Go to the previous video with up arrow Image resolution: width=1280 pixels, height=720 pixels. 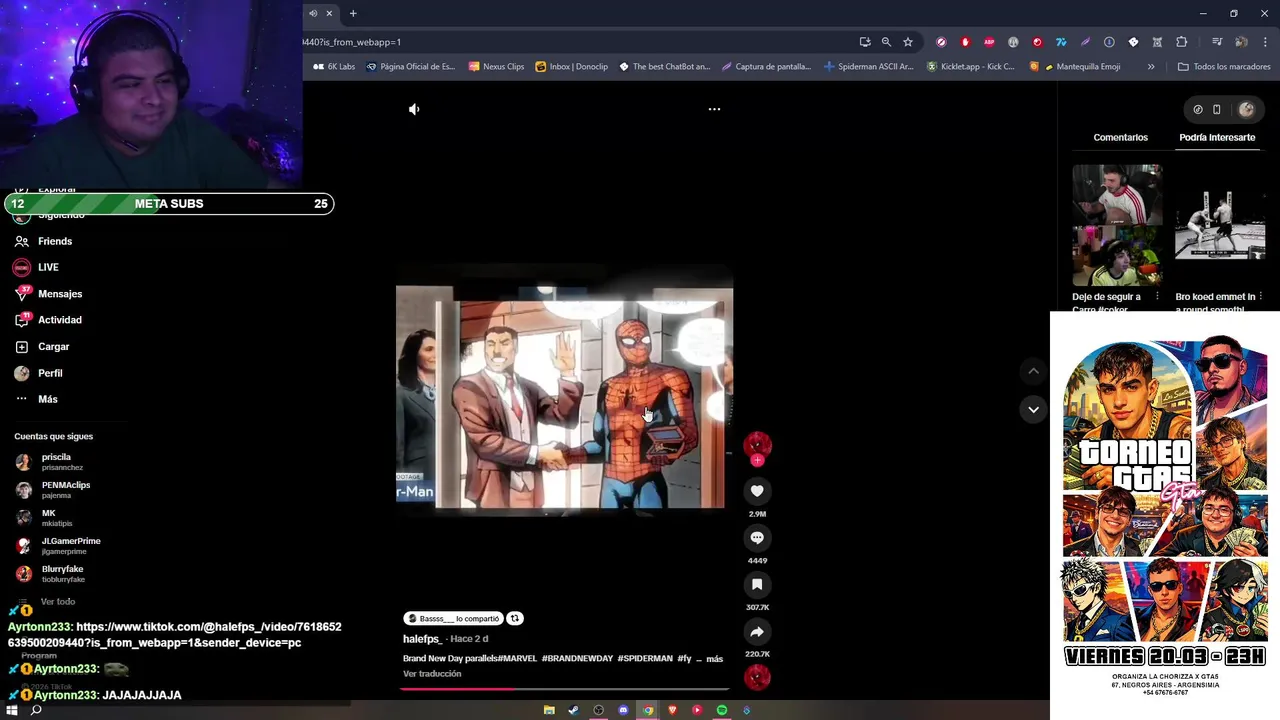(x=1033, y=371)
